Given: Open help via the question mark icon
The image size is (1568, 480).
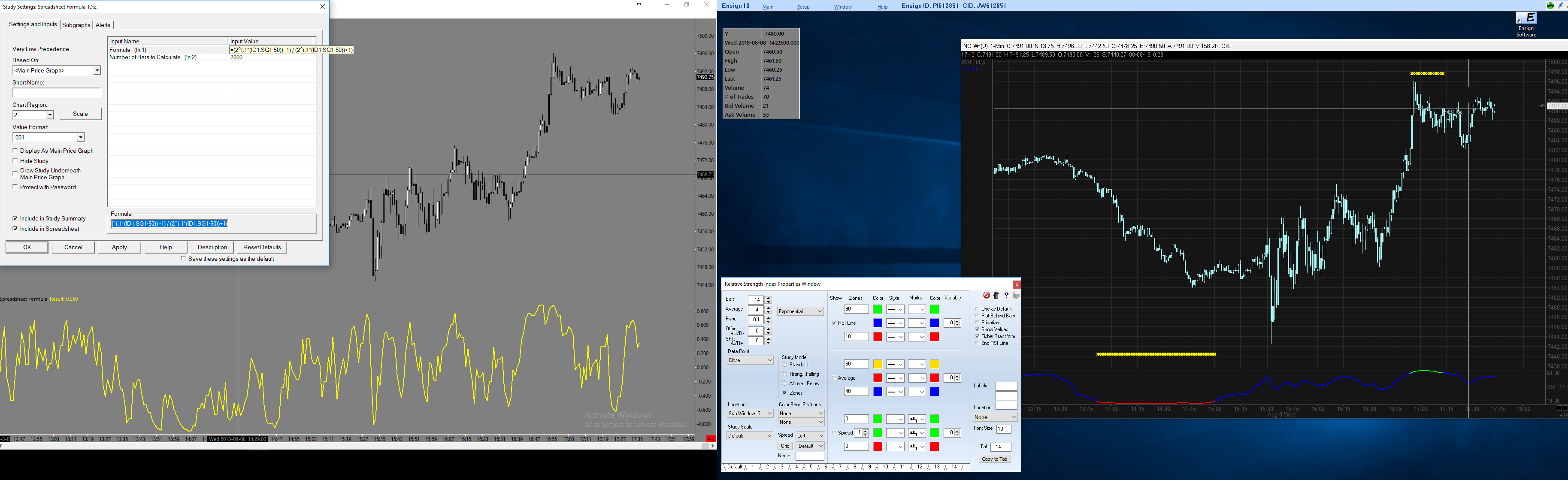Looking at the screenshot, I should click(x=1006, y=295).
